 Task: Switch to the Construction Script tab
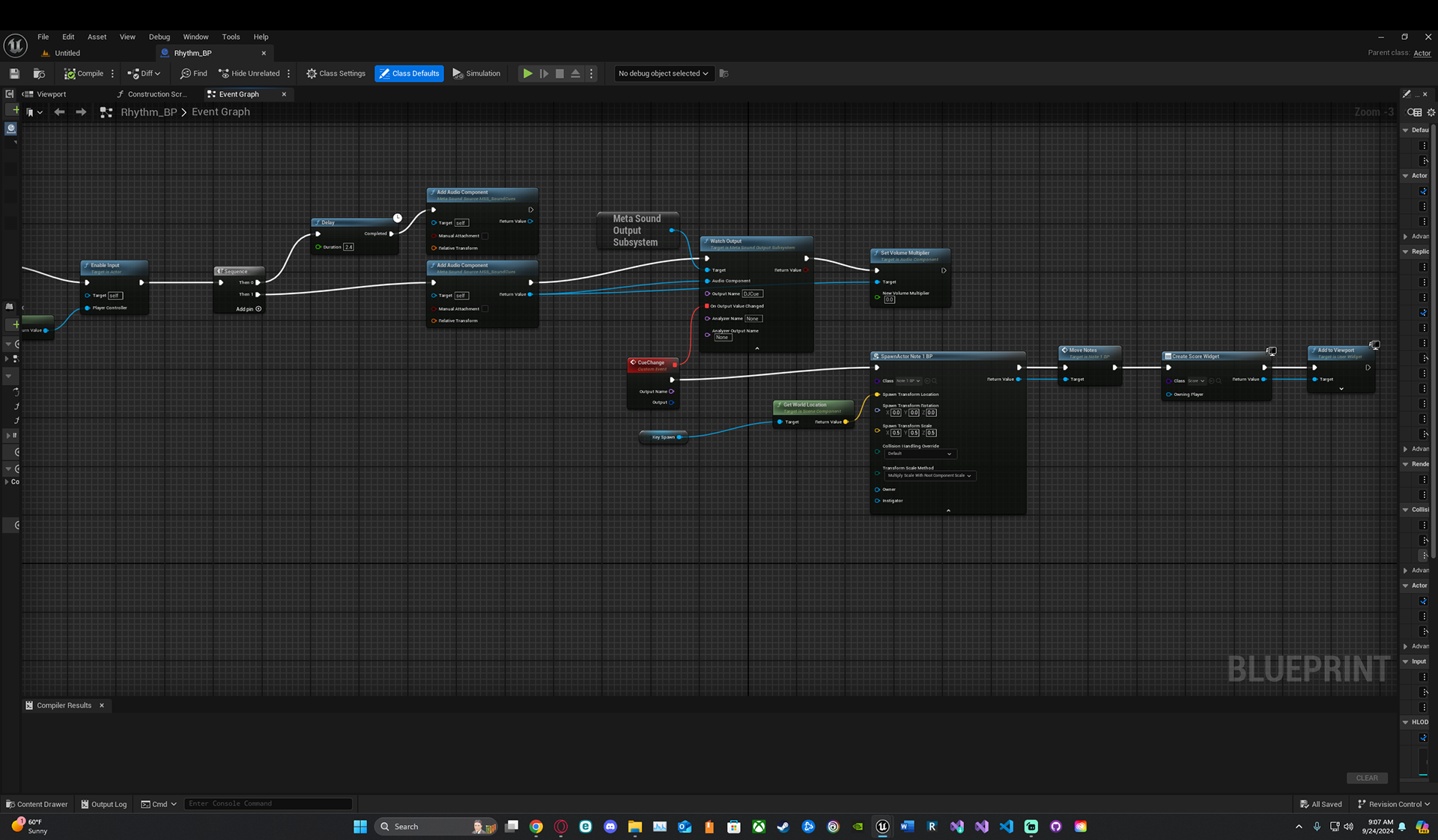pos(152,94)
